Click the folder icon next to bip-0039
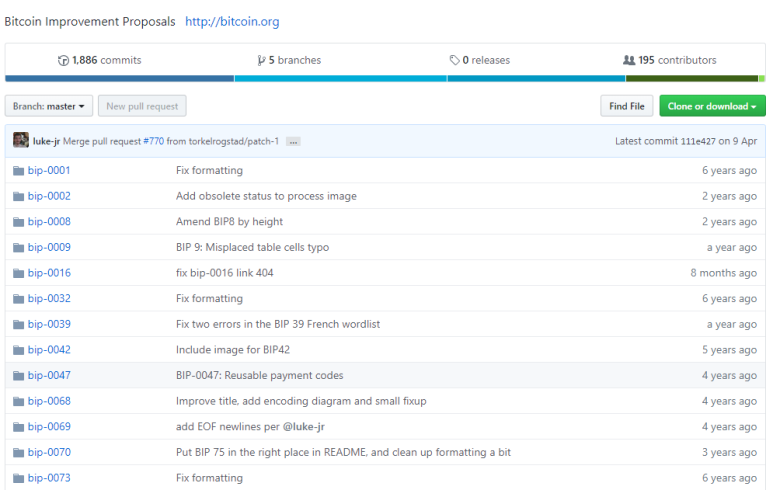773x490 pixels. pyautogui.click(x=19, y=324)
